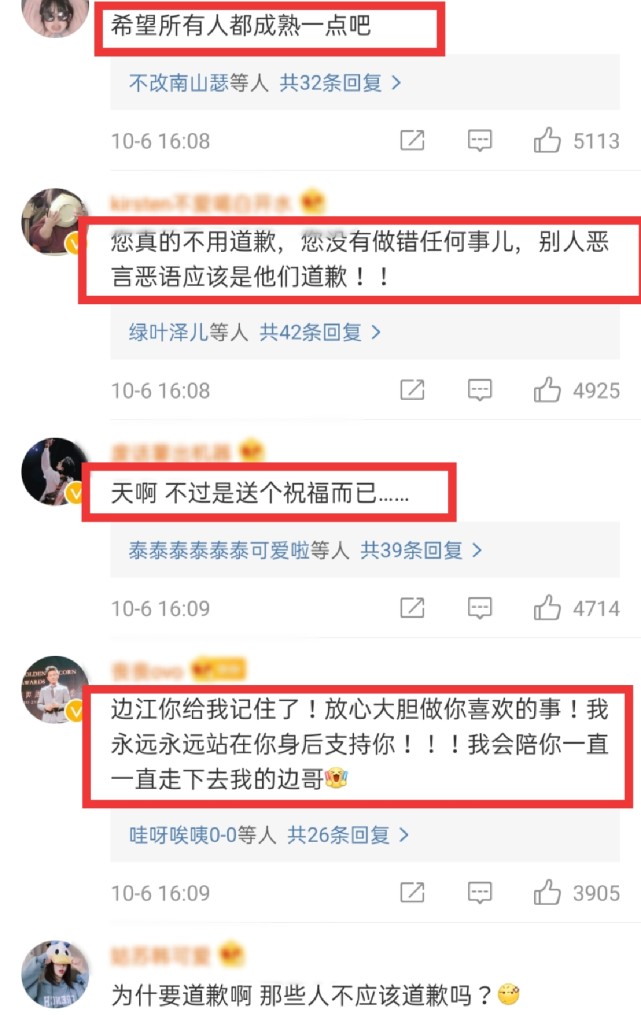Forward the comment with 4925 likes

[x=412, y=390]
